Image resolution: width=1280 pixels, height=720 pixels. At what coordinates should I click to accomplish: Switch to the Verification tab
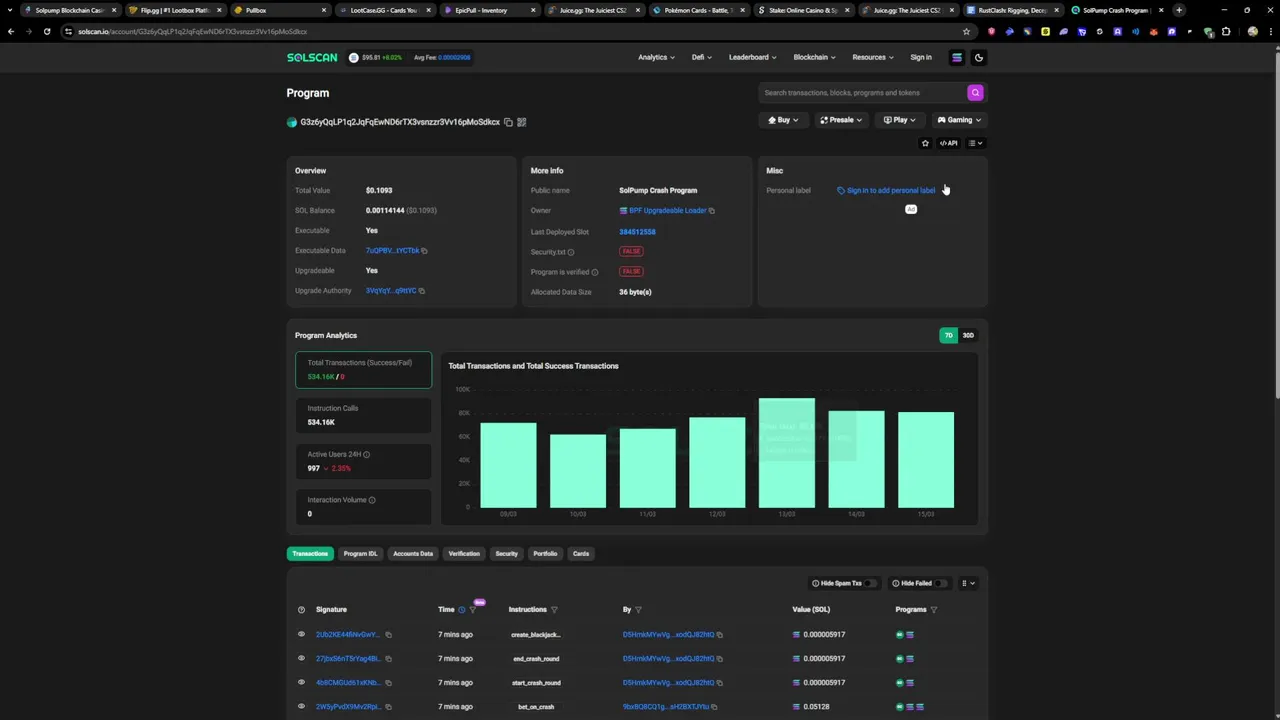pyautogui.click(x=464, y=554)
